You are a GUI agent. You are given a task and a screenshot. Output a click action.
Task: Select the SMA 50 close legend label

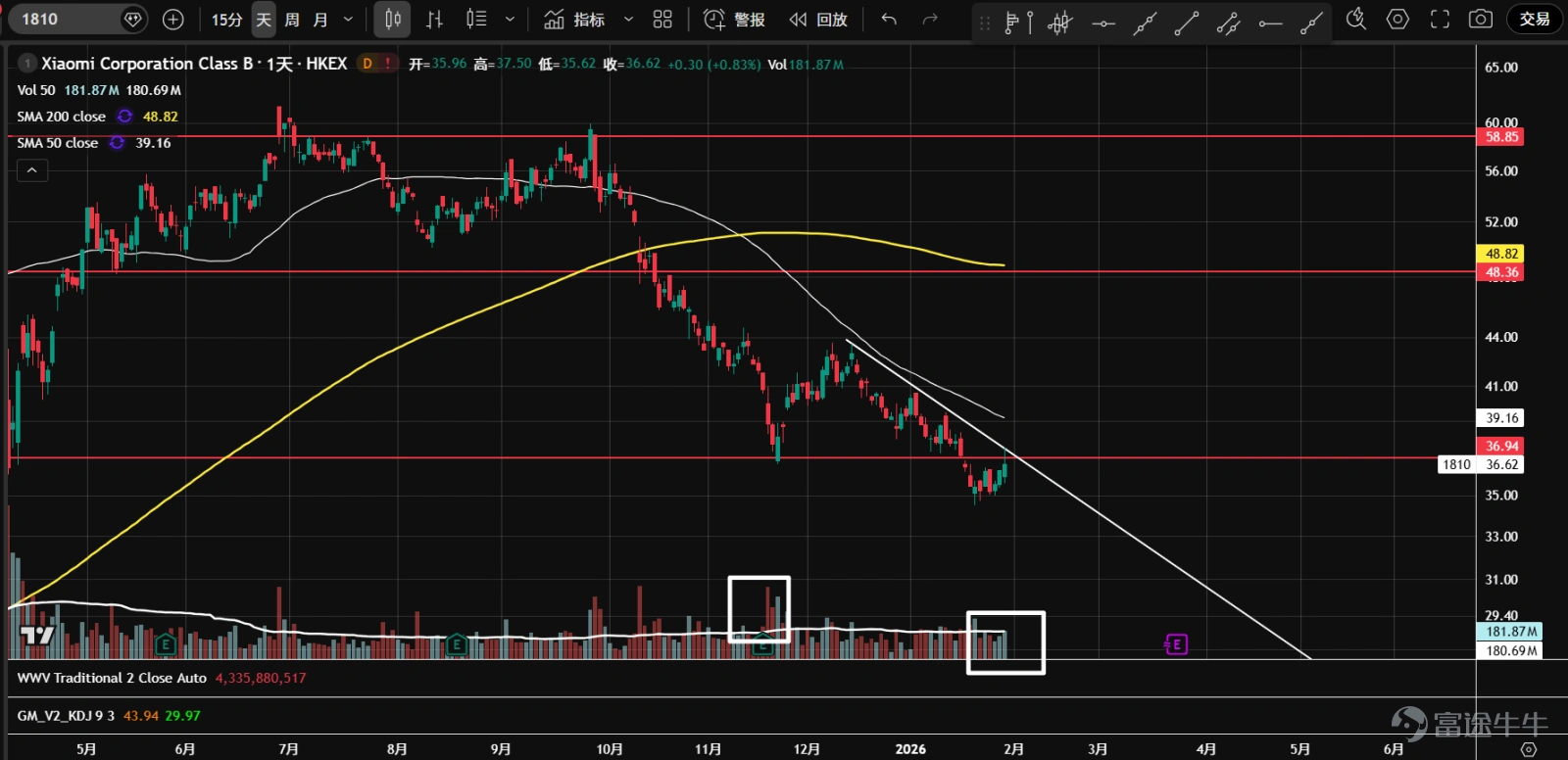pyautogui.click(x=58, y=143)
